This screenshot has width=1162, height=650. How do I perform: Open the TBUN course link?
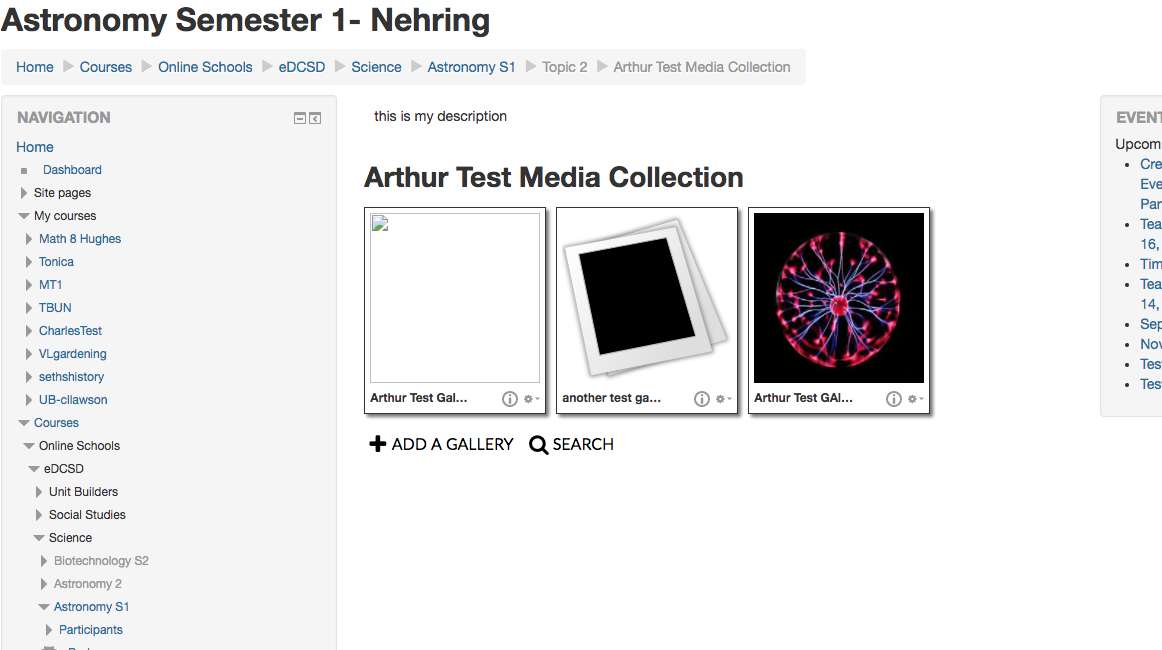55,308
